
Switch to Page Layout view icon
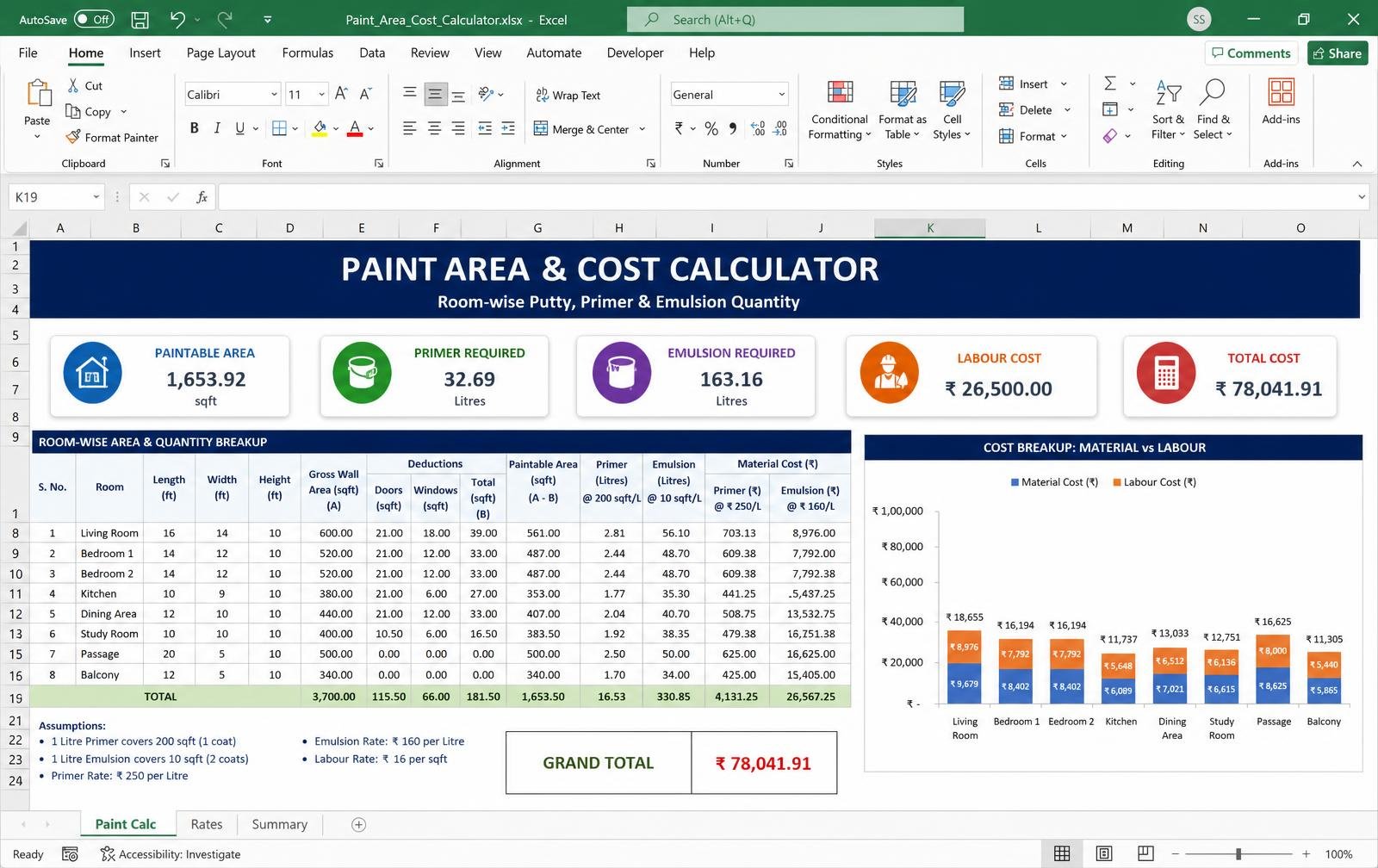(1104, 853)
